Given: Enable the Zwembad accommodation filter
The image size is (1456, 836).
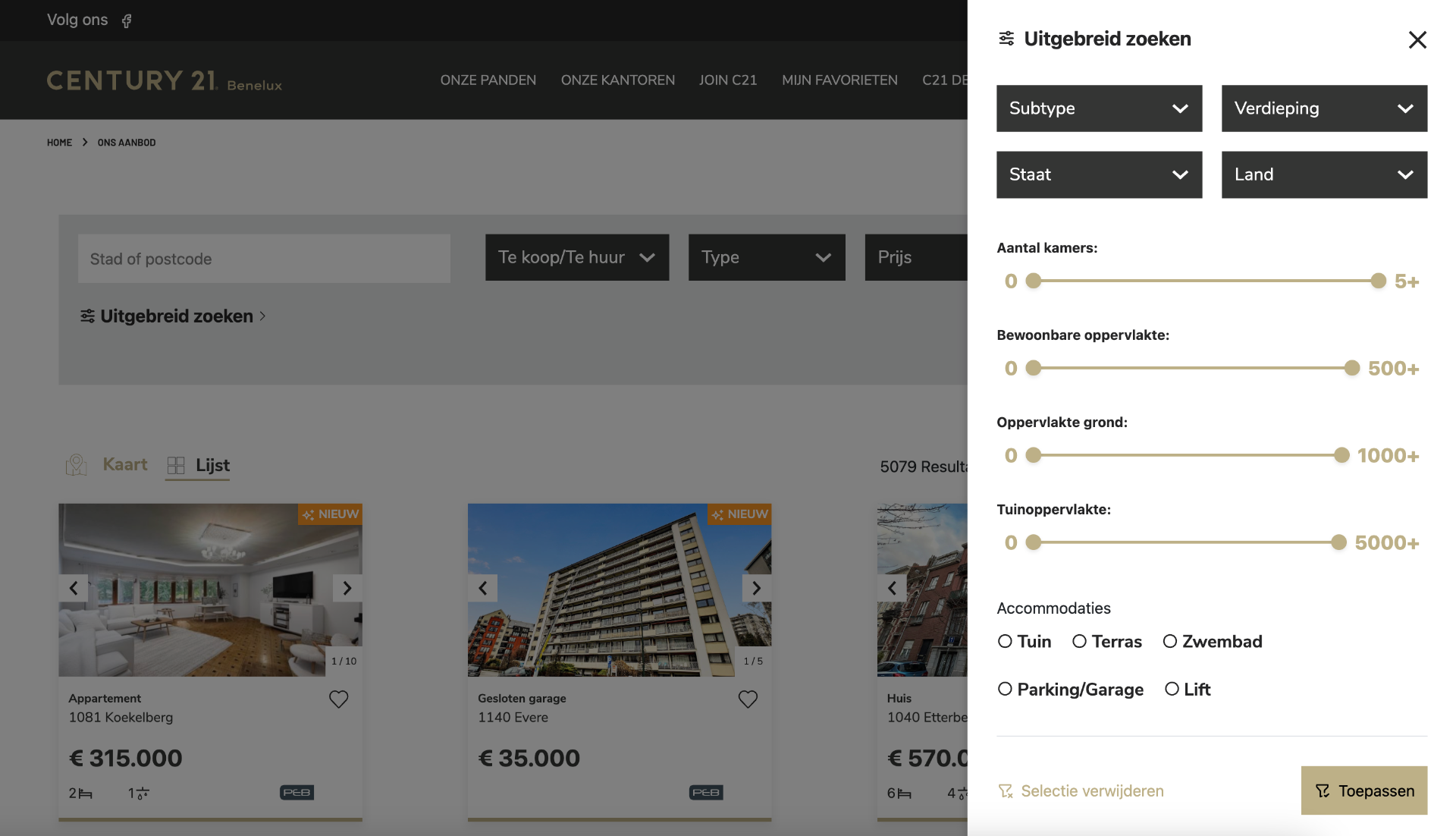Looking at the screenshot, I should click(1170, 642).
